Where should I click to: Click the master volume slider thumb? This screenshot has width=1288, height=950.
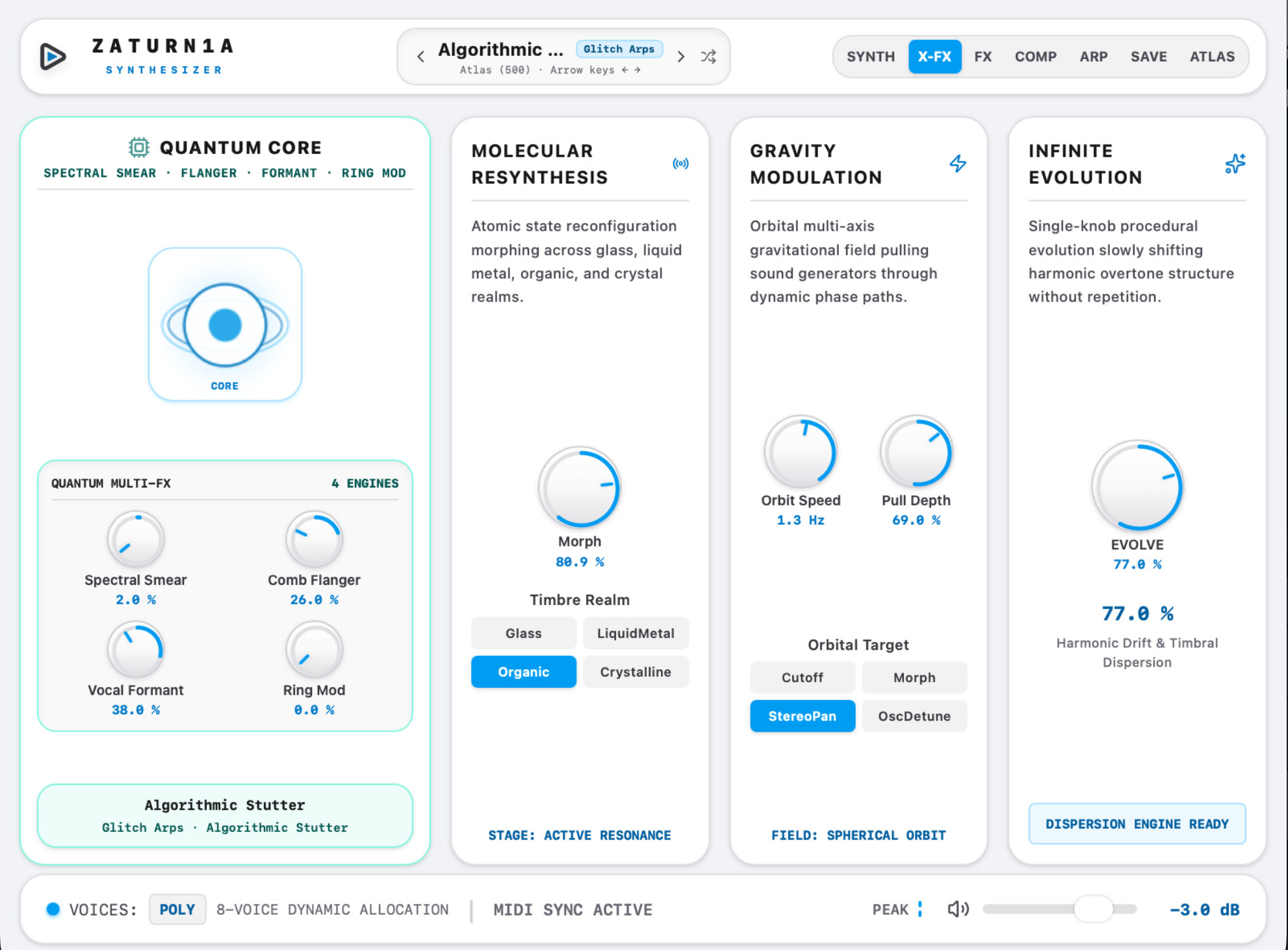1094,909
